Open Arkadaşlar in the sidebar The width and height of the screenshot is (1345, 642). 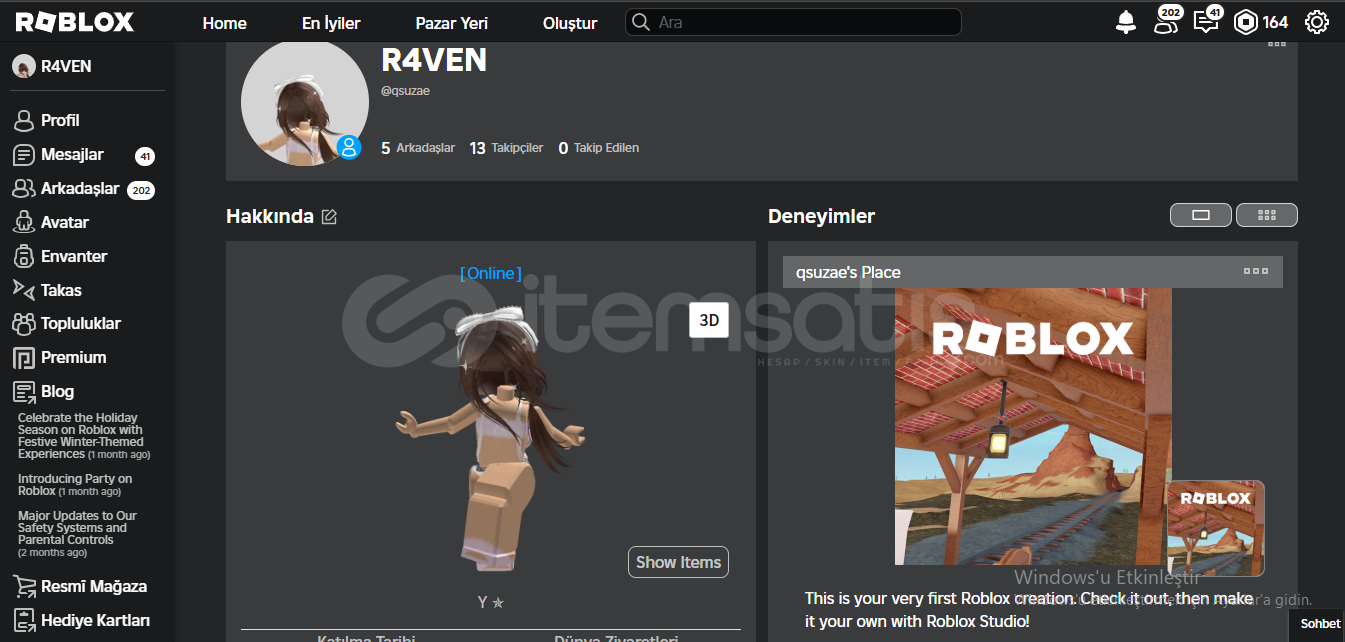[x=80, y=189]
